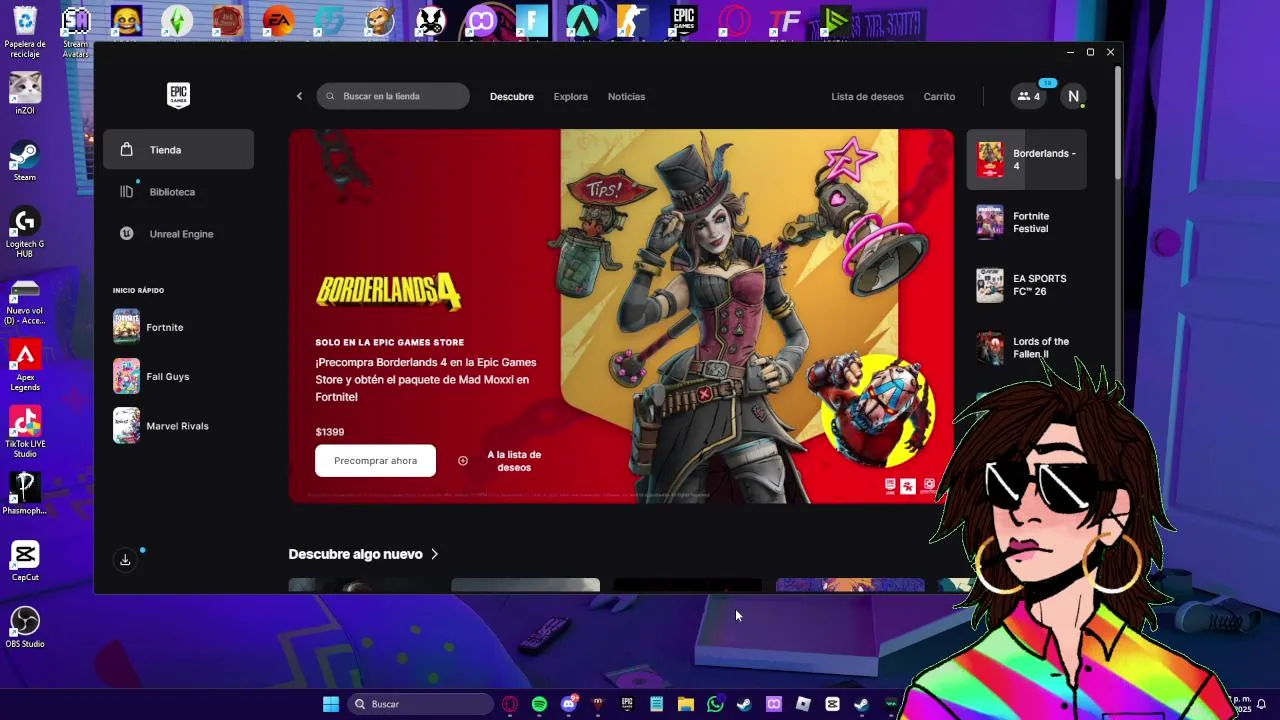Open the downloads icon in the sidebar
This screenshot has width=1280, height=720.
(125, 560)
